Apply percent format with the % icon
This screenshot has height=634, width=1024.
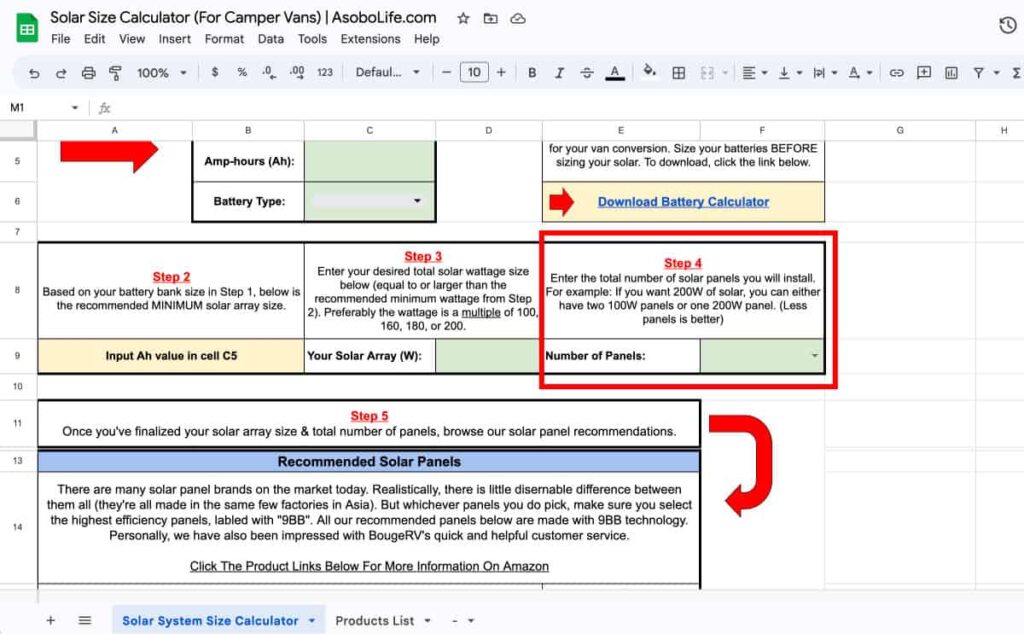point(242,72)
